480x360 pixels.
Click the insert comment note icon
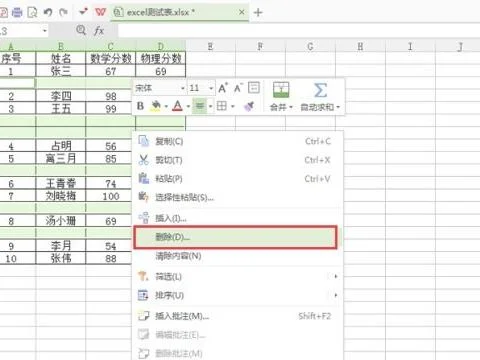click(143, 316)
